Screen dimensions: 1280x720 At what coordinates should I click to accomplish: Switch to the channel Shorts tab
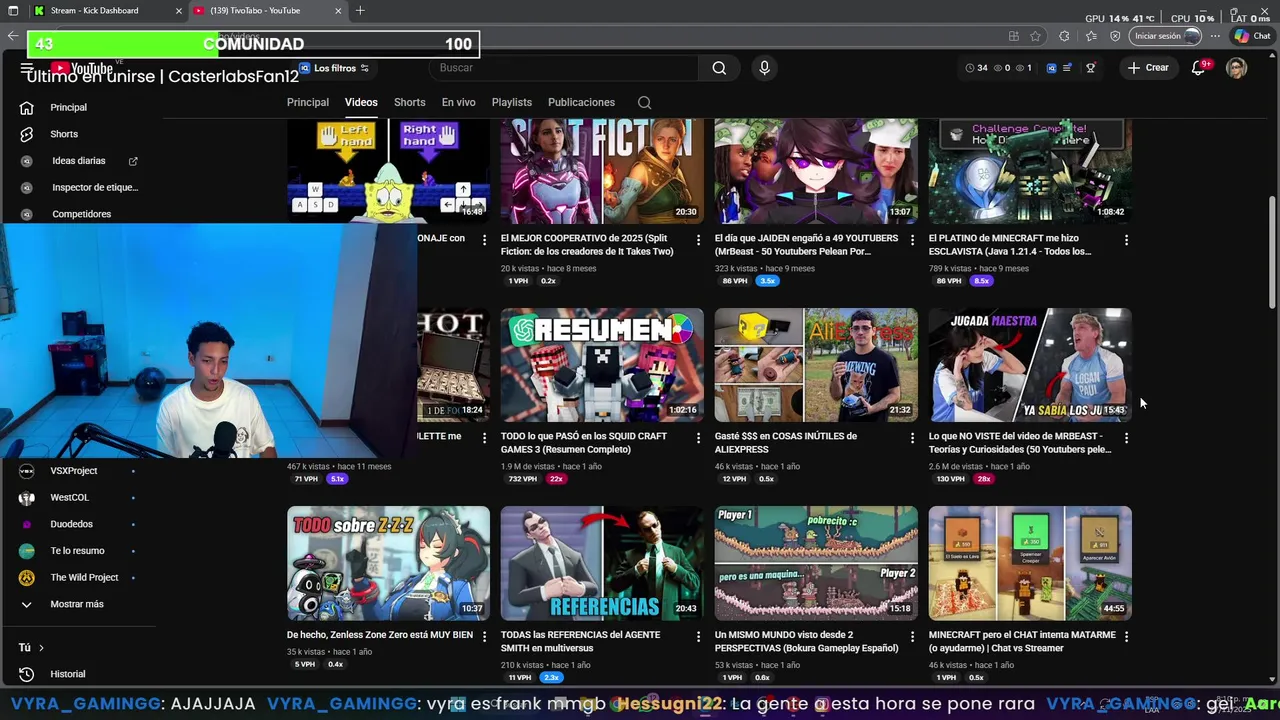click(x=409, y=102)
